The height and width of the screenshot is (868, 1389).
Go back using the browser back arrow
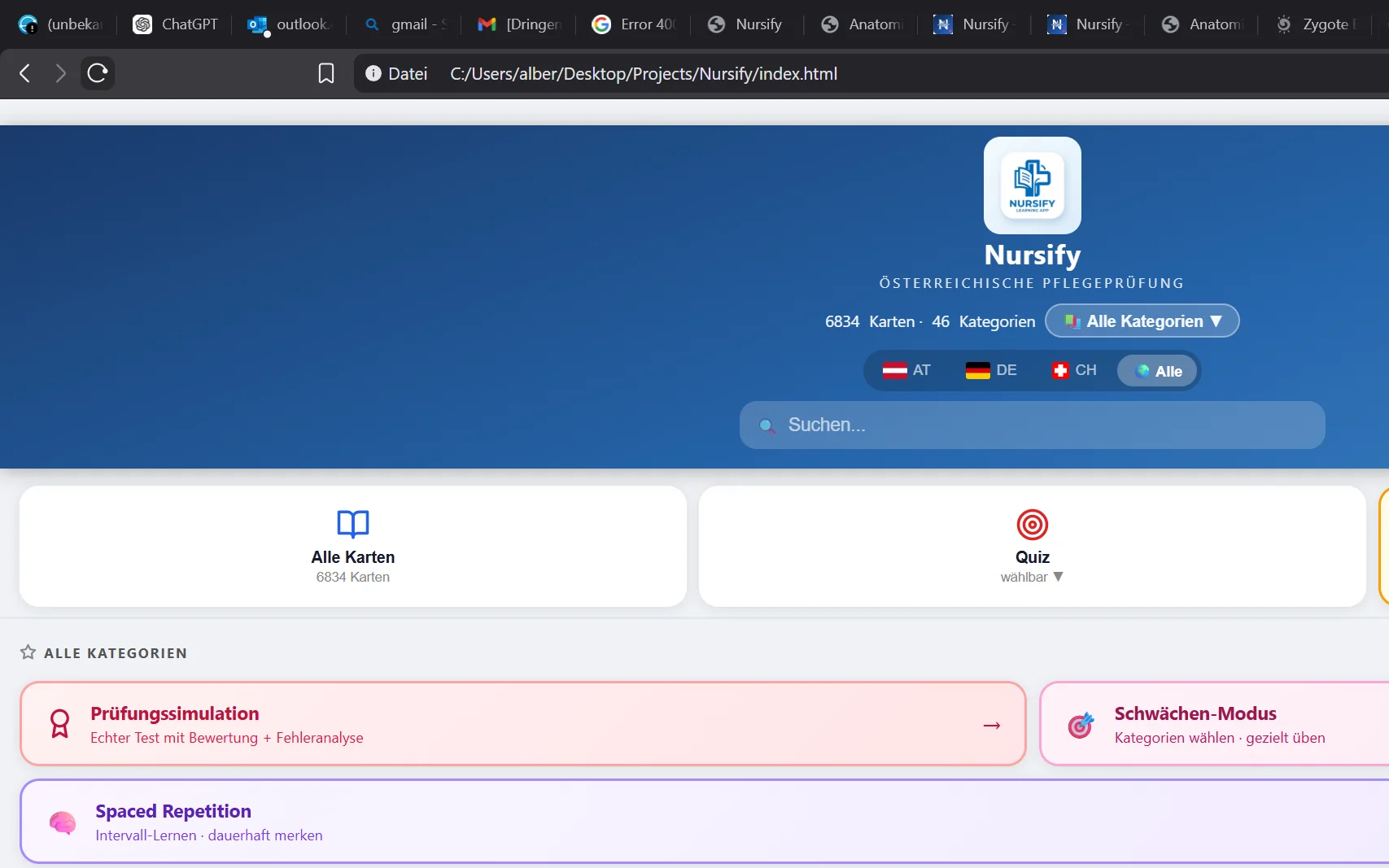click(x=25, y=73)
